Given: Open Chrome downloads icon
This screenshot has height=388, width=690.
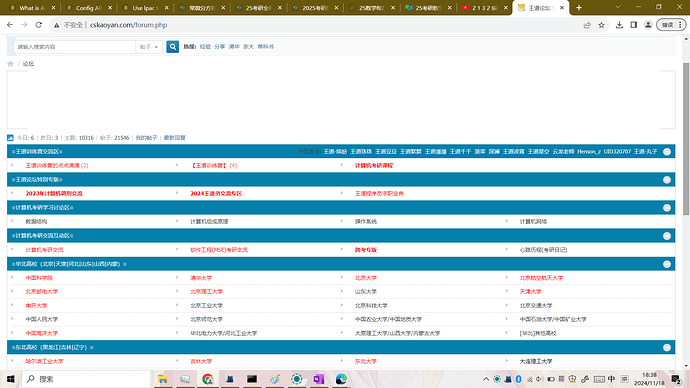Looking at the screenshot, I should point(619,25).
